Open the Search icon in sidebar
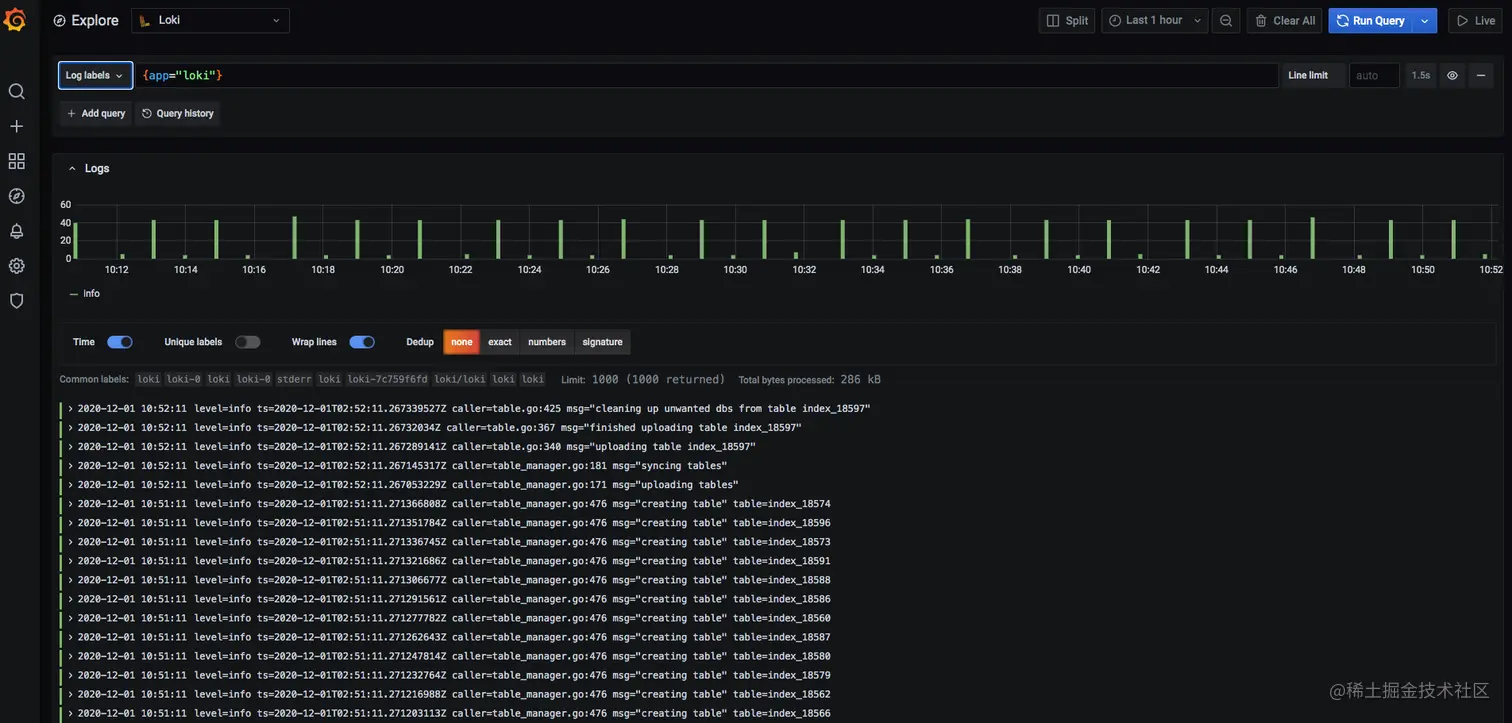1512x723 pixels. (16, 91)
